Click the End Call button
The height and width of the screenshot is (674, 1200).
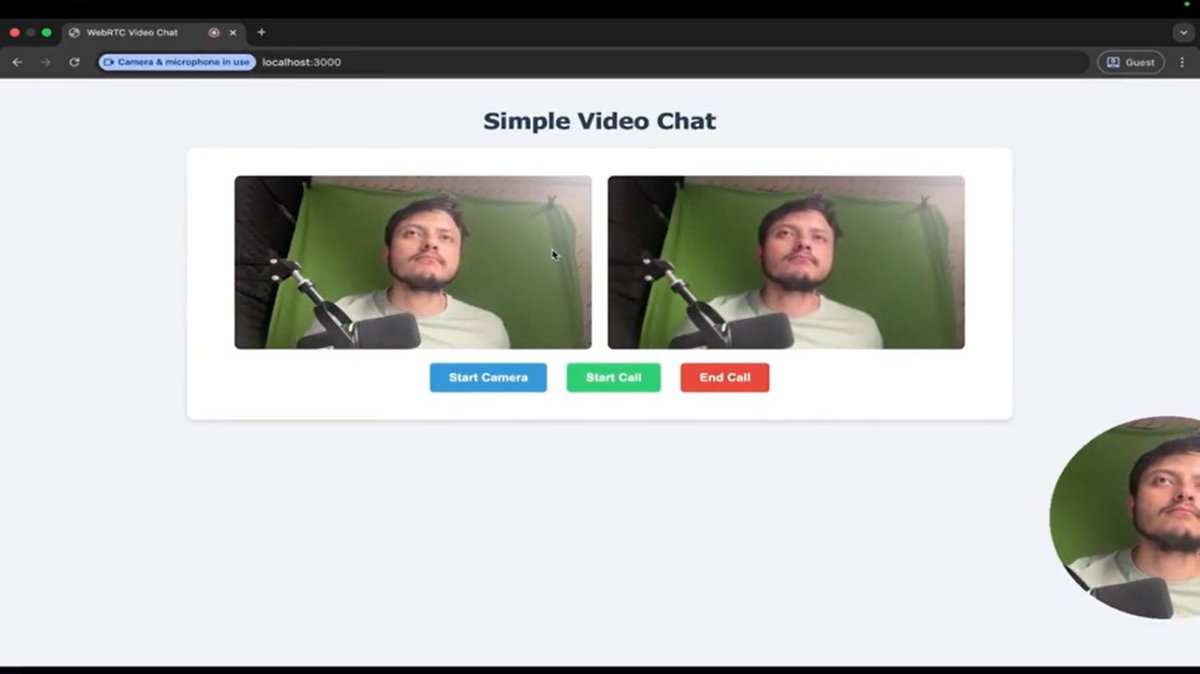[x=724, y=377]
